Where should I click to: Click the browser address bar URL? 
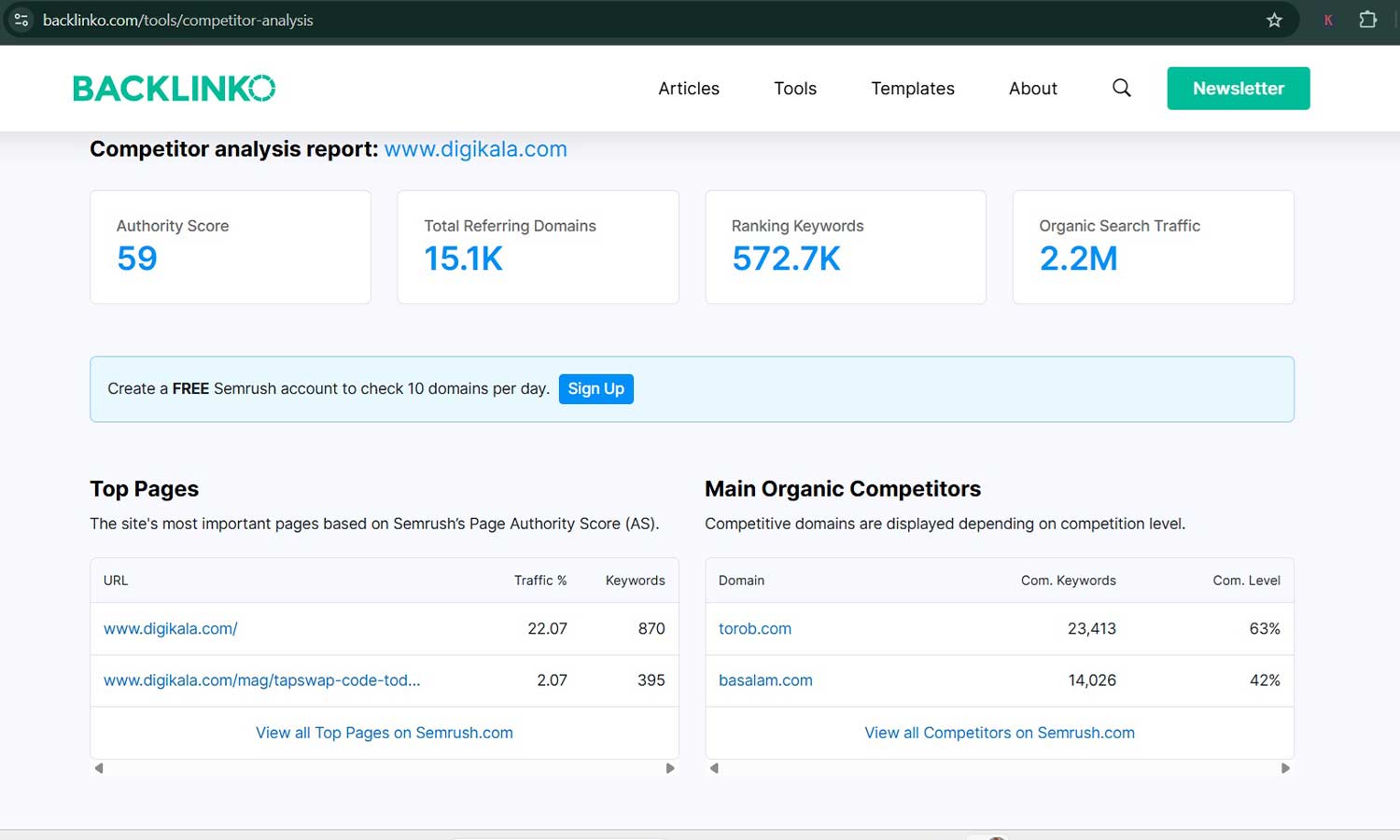point(178,20)
